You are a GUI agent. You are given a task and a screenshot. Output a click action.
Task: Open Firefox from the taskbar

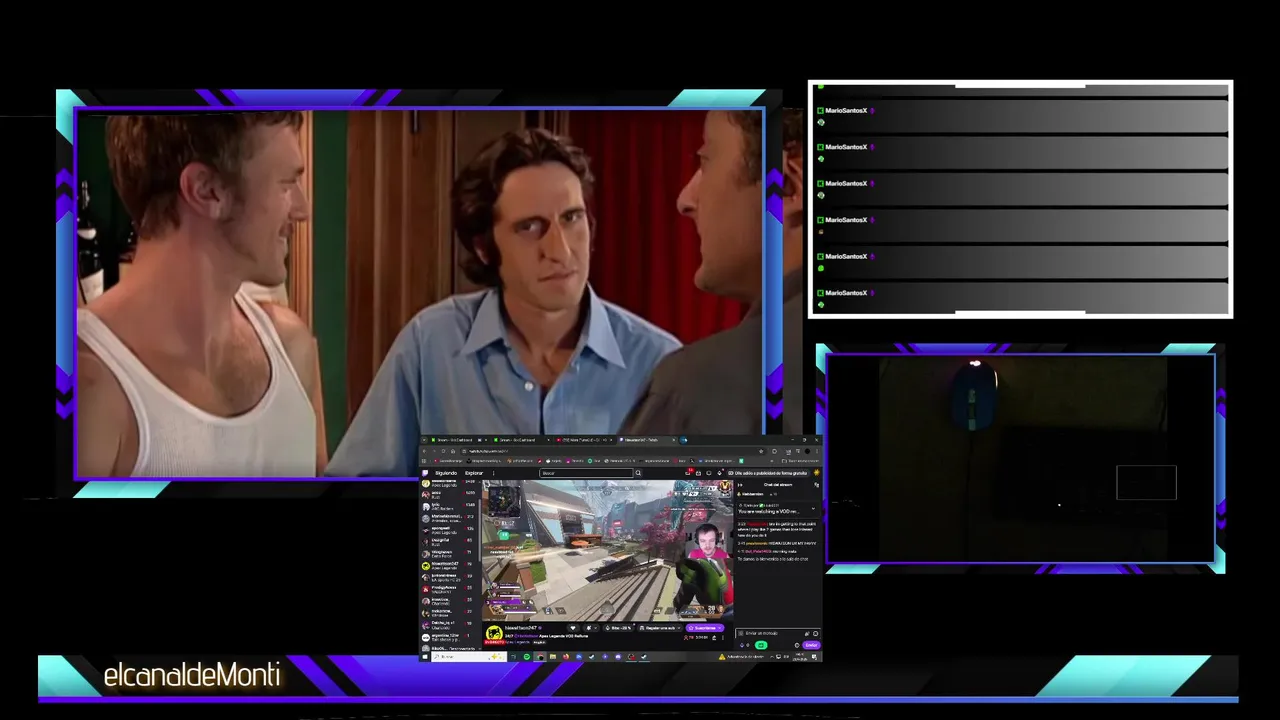(x=566, y=657)
